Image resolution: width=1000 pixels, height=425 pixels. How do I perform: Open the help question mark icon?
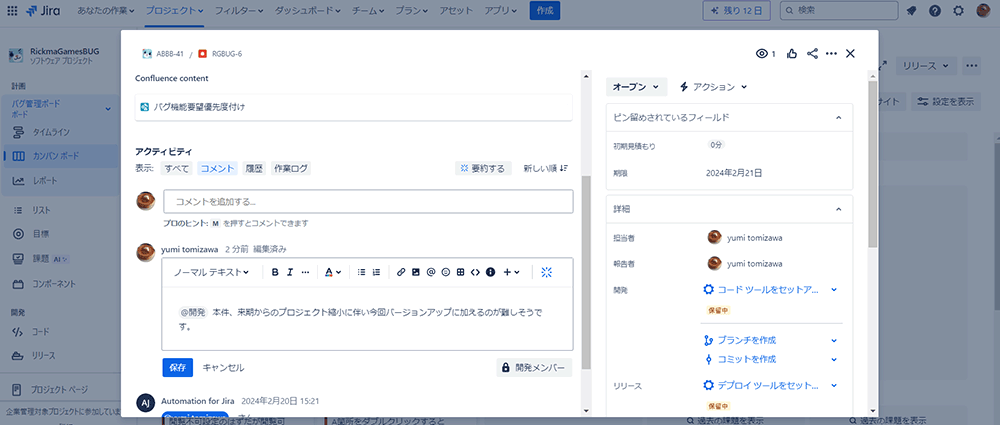935,11
